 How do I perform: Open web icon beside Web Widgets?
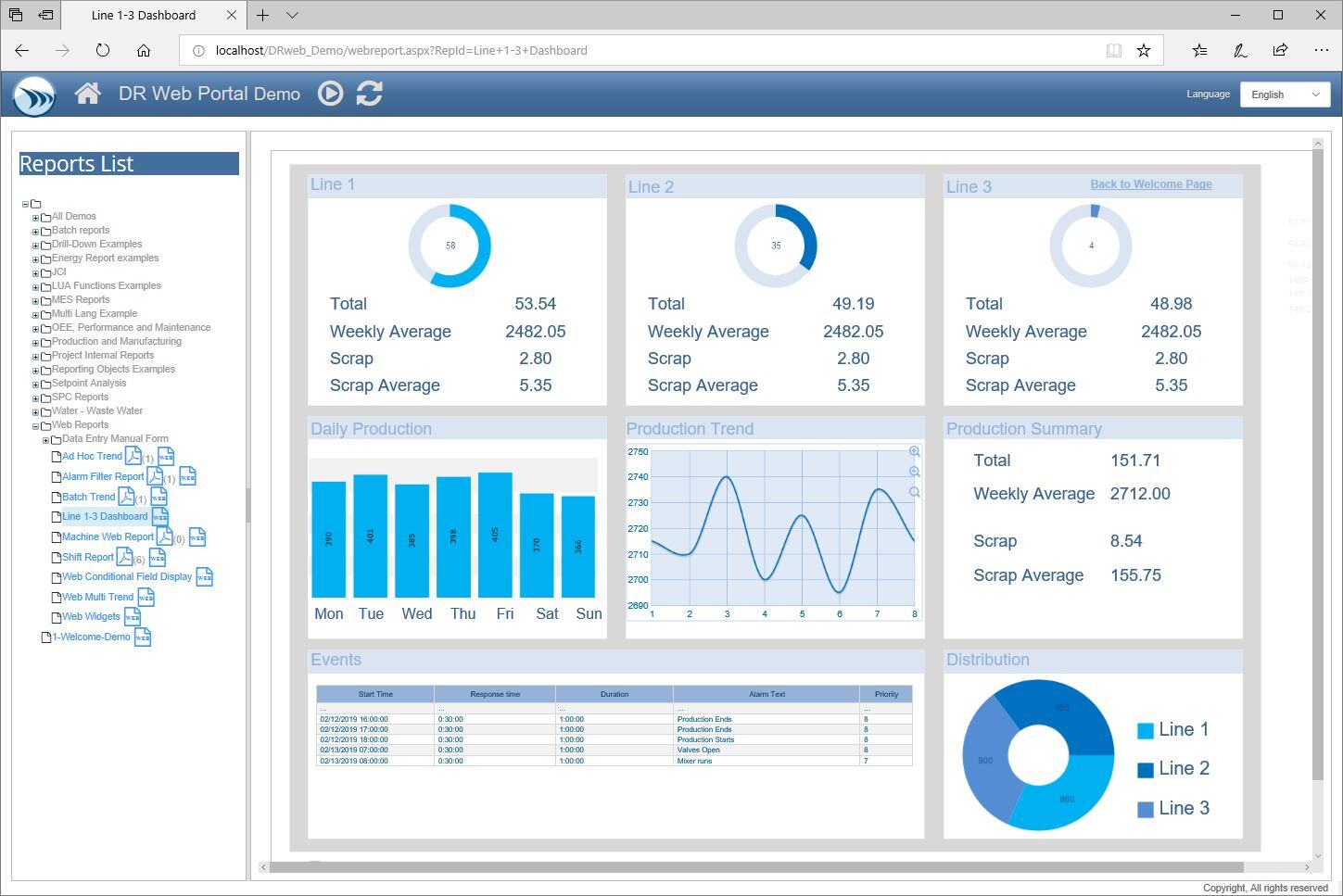[133, 617]
